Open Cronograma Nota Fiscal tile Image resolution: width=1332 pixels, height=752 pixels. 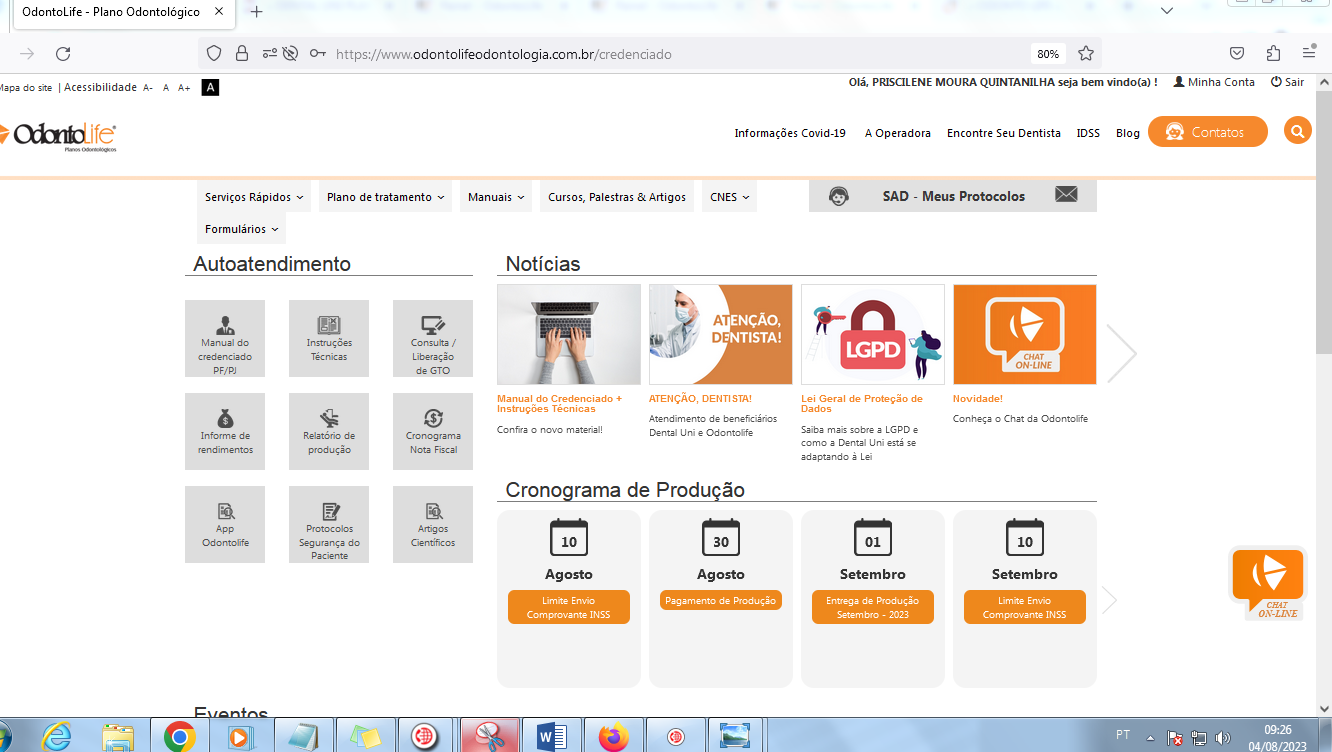pyautogui.click(x=433, y=432)
